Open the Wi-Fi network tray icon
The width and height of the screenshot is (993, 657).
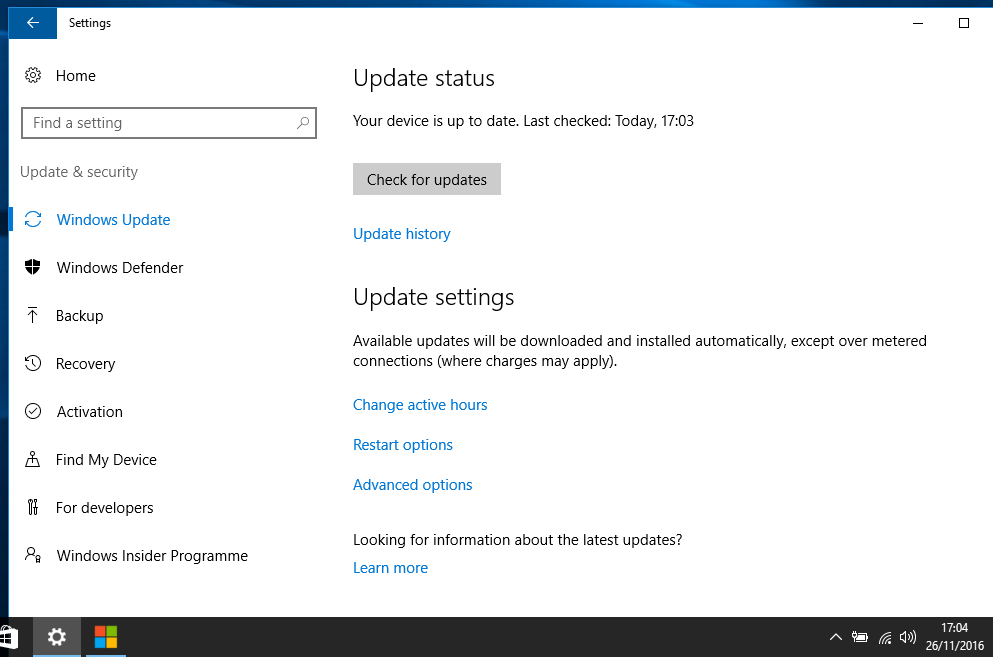885,637
